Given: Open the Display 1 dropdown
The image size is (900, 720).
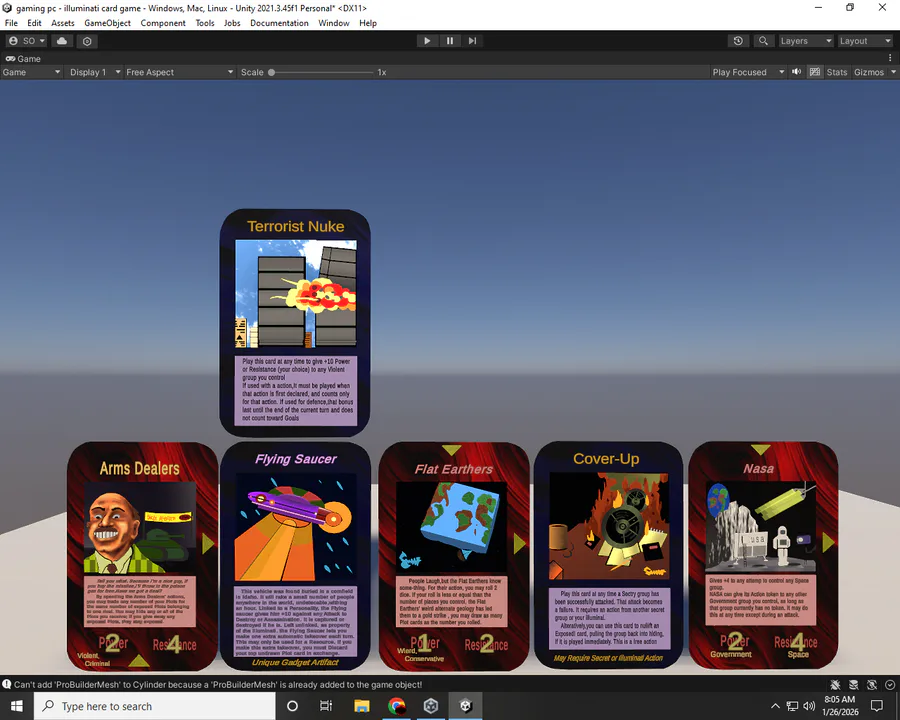Looking at the screenshot, I should [x=95, y=72].
